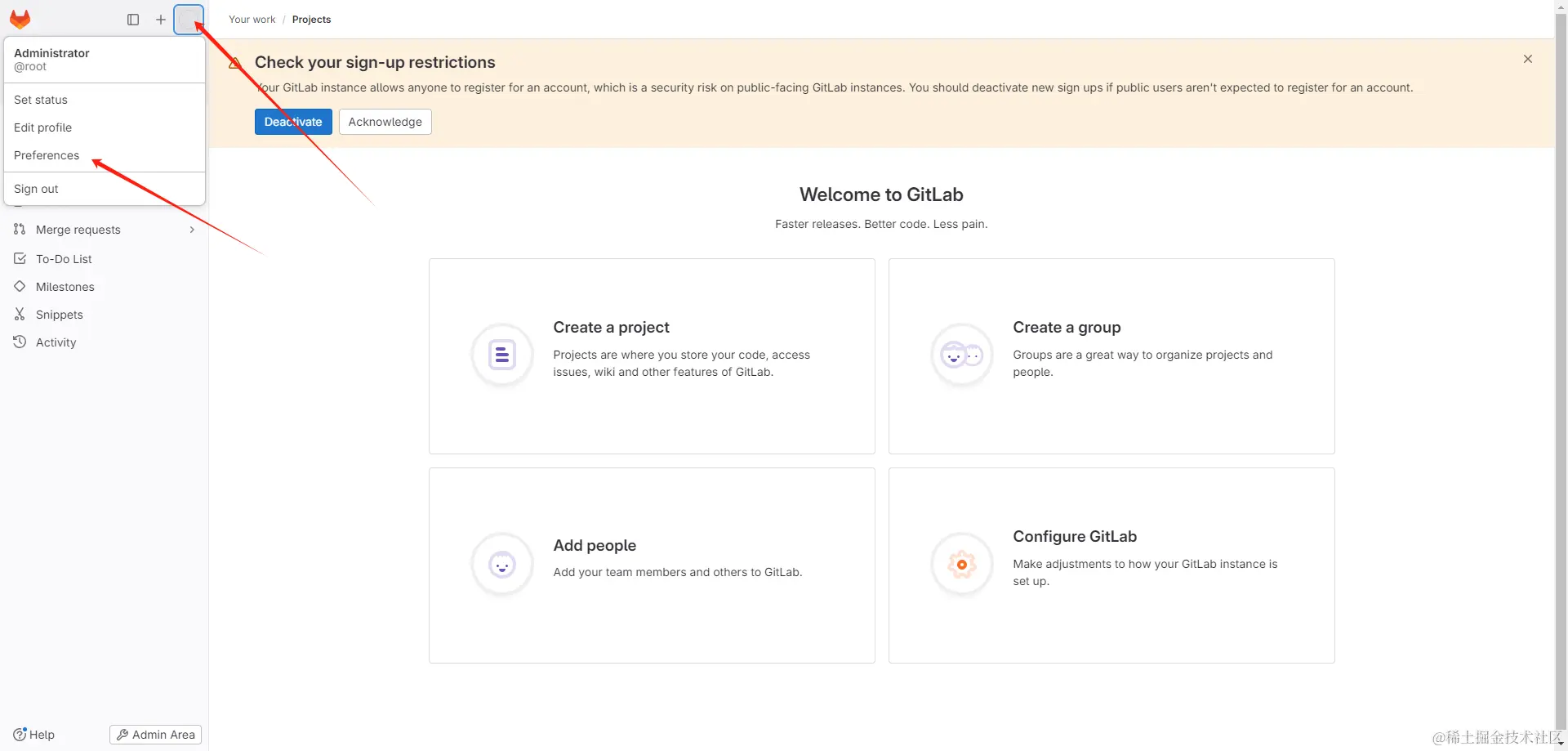The width and height of the screenshot is (1568, 751).
Task: Click the Acknowledge button
Action: (385, 122)
